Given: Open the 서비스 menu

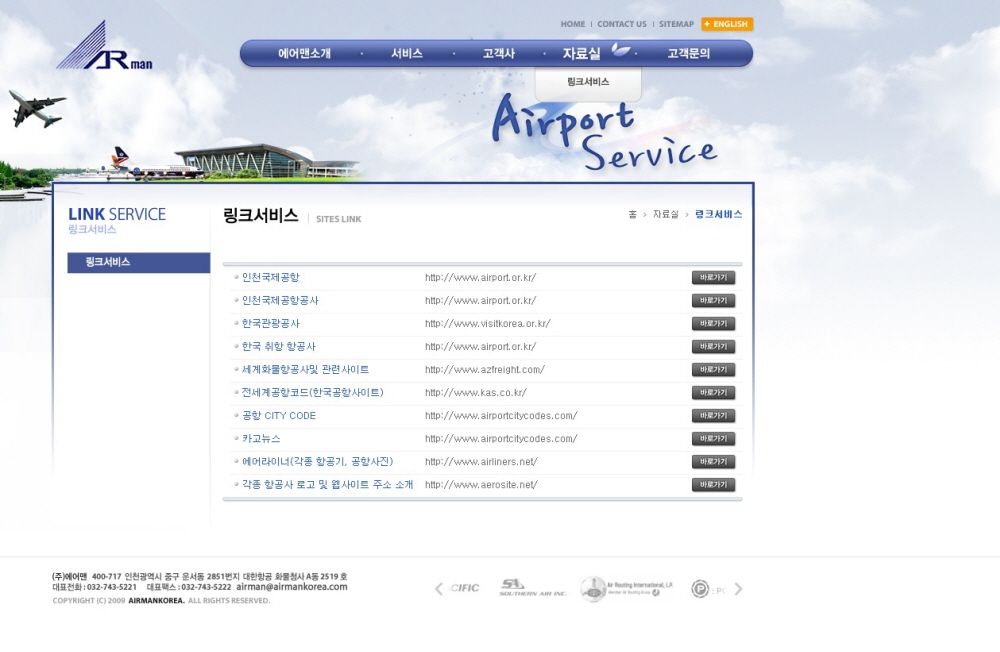Looking at the screenshot, I should 407,54.
